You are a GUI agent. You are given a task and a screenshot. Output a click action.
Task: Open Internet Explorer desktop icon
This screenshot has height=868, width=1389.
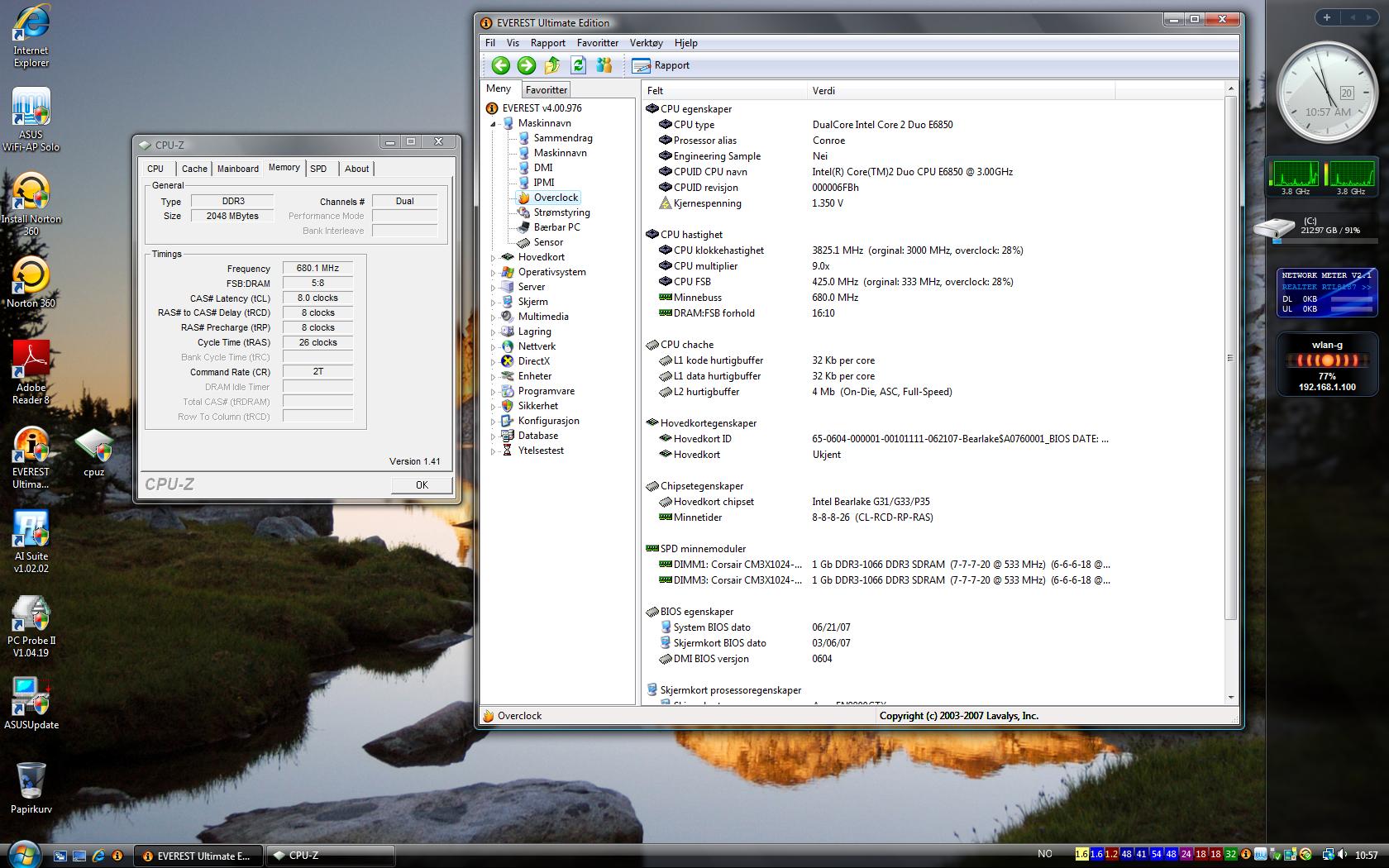(x=31, y=36)
